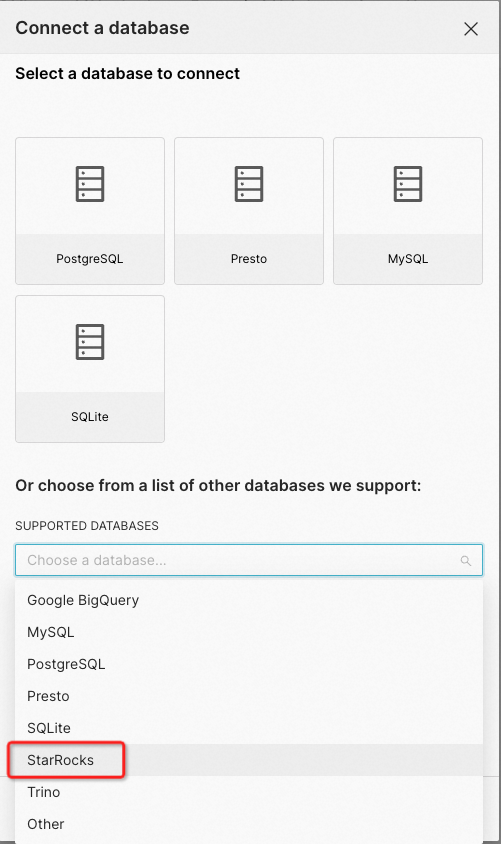Select the MySQL card label
This screenshot has height=844, width=501.
click(x=408, y=259)
